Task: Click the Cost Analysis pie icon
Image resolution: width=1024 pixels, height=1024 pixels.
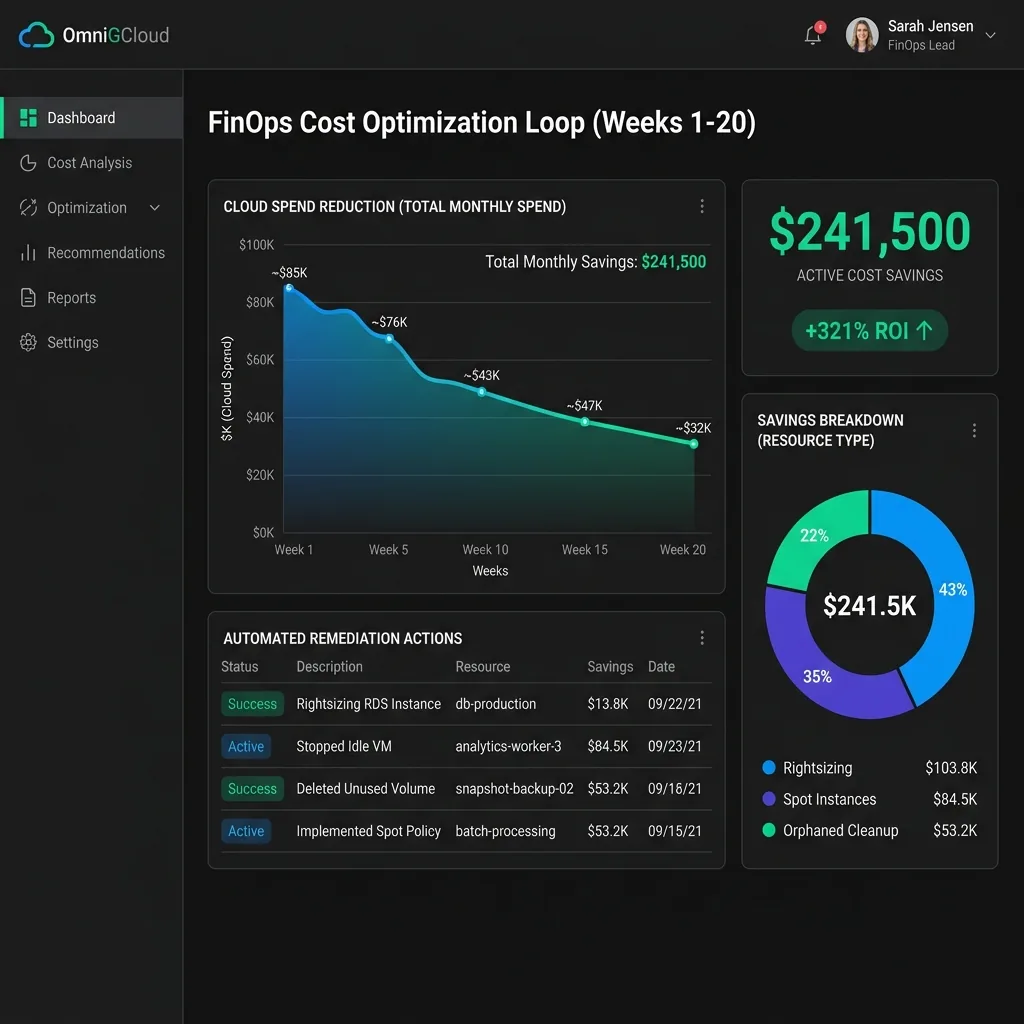Action: tap(28, 163)
